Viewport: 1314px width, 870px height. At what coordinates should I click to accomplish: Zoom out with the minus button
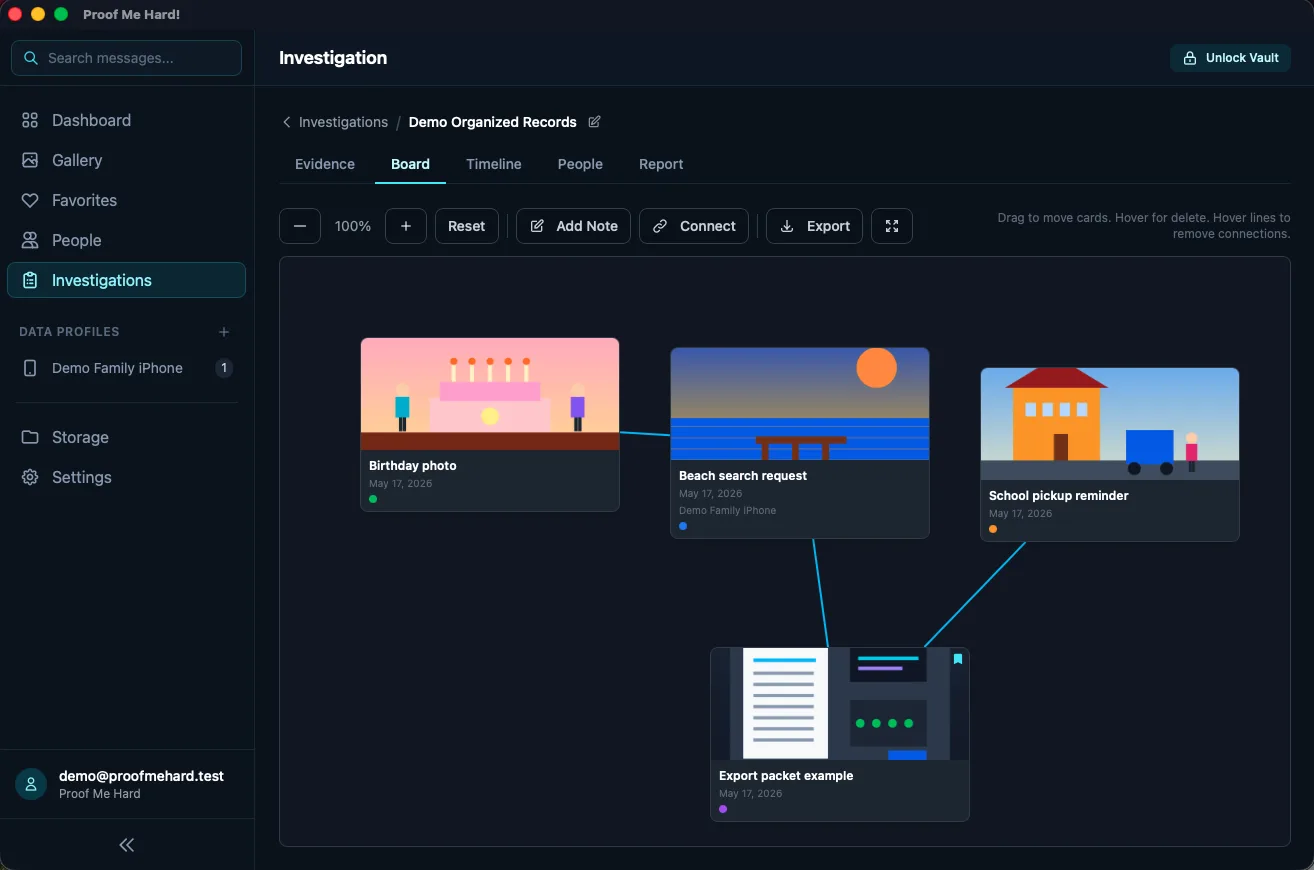[300, 226]
